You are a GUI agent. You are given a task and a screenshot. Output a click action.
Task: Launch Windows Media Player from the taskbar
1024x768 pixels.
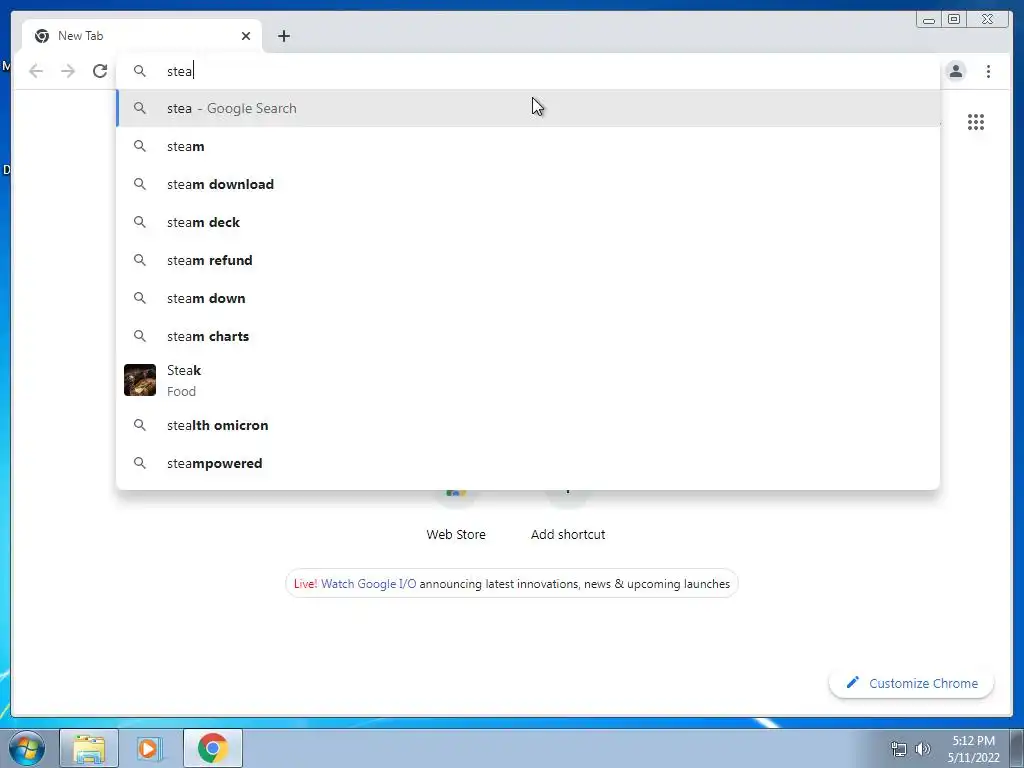pyautogui.click(x=149, y=748)
